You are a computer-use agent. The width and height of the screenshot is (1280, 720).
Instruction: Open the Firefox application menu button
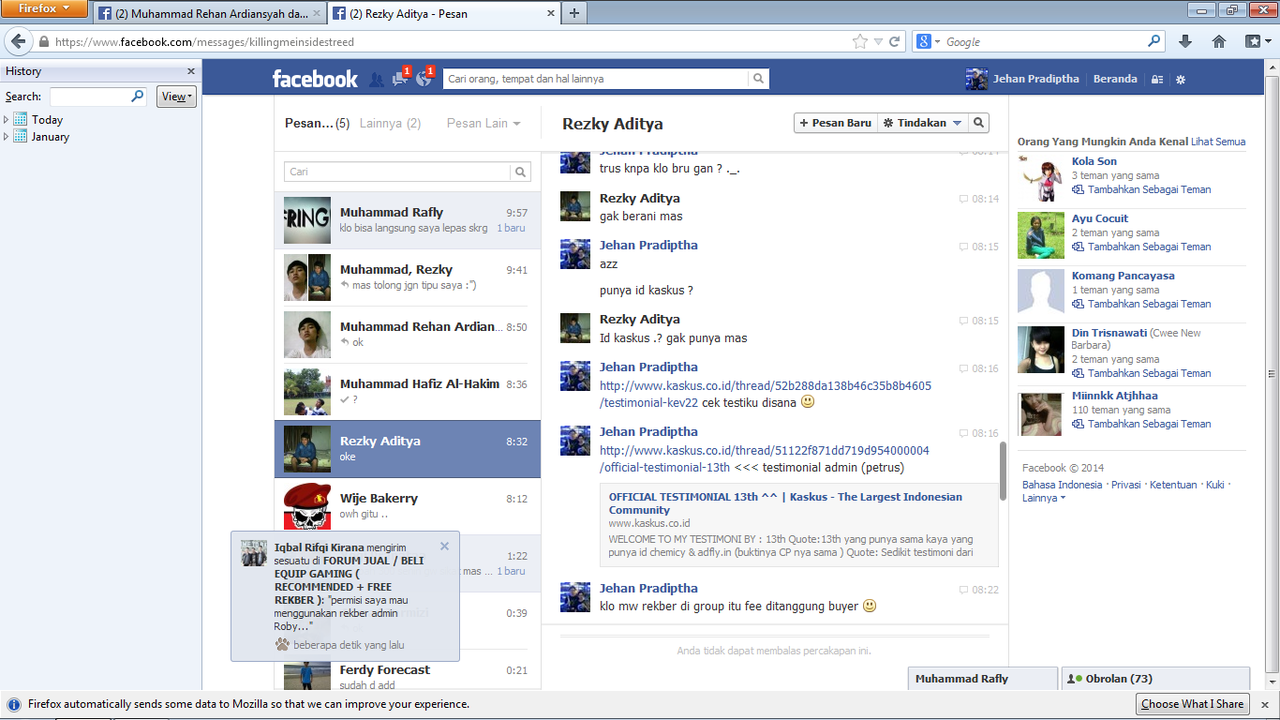44,9
